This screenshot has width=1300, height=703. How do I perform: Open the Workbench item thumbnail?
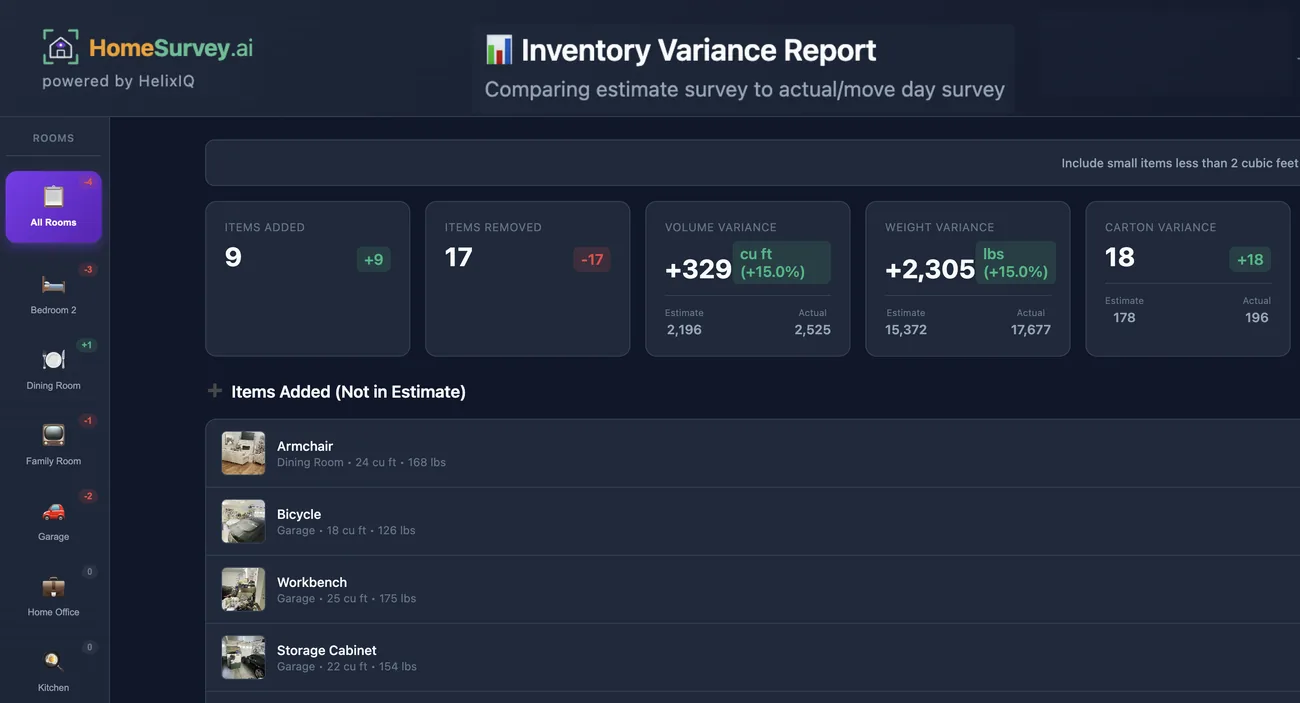(243, 589)
